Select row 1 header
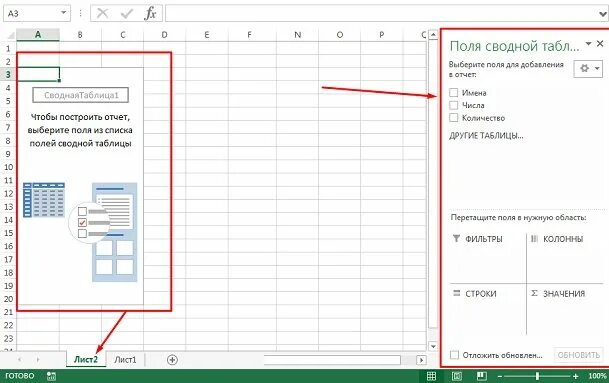Viewport: 609px width, 383px height. (x=8, y=49)
